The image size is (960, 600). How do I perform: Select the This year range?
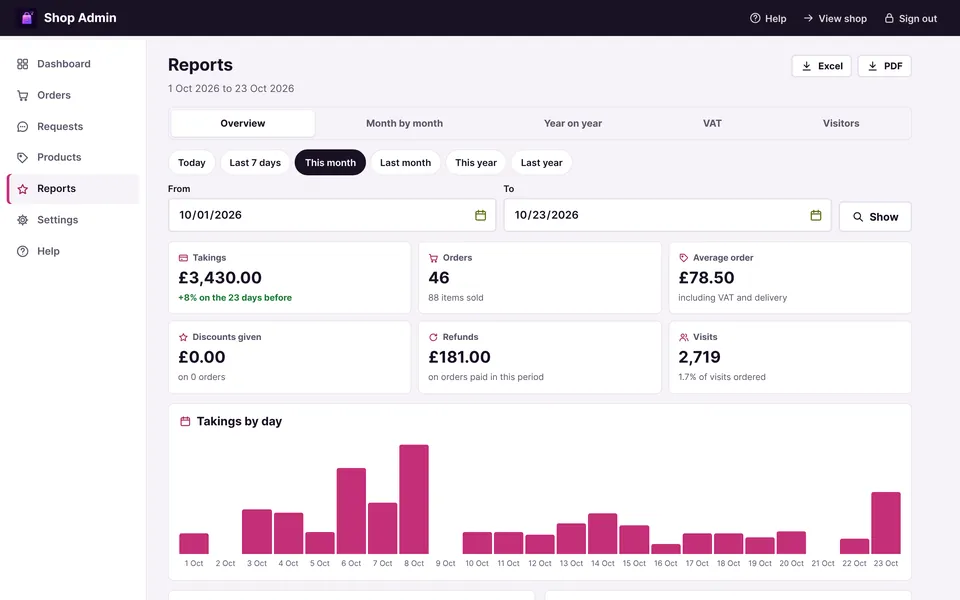coord(476,163)
